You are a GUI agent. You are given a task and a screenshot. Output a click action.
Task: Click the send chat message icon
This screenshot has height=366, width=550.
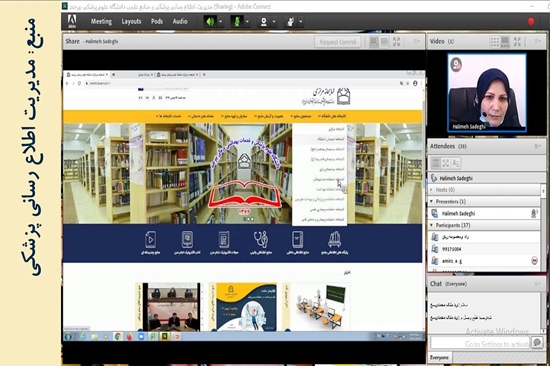537,342
